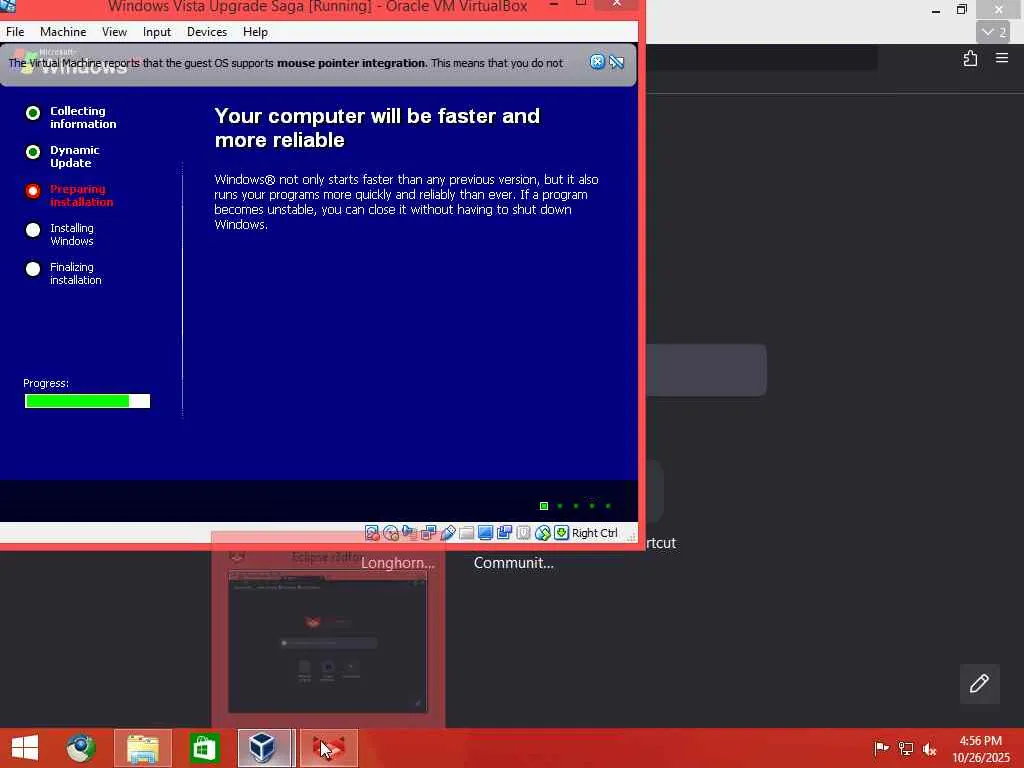Open the Help menu
Viewport: 1024px width, 768px height.
pyautogui.click(x=255, y=32)
